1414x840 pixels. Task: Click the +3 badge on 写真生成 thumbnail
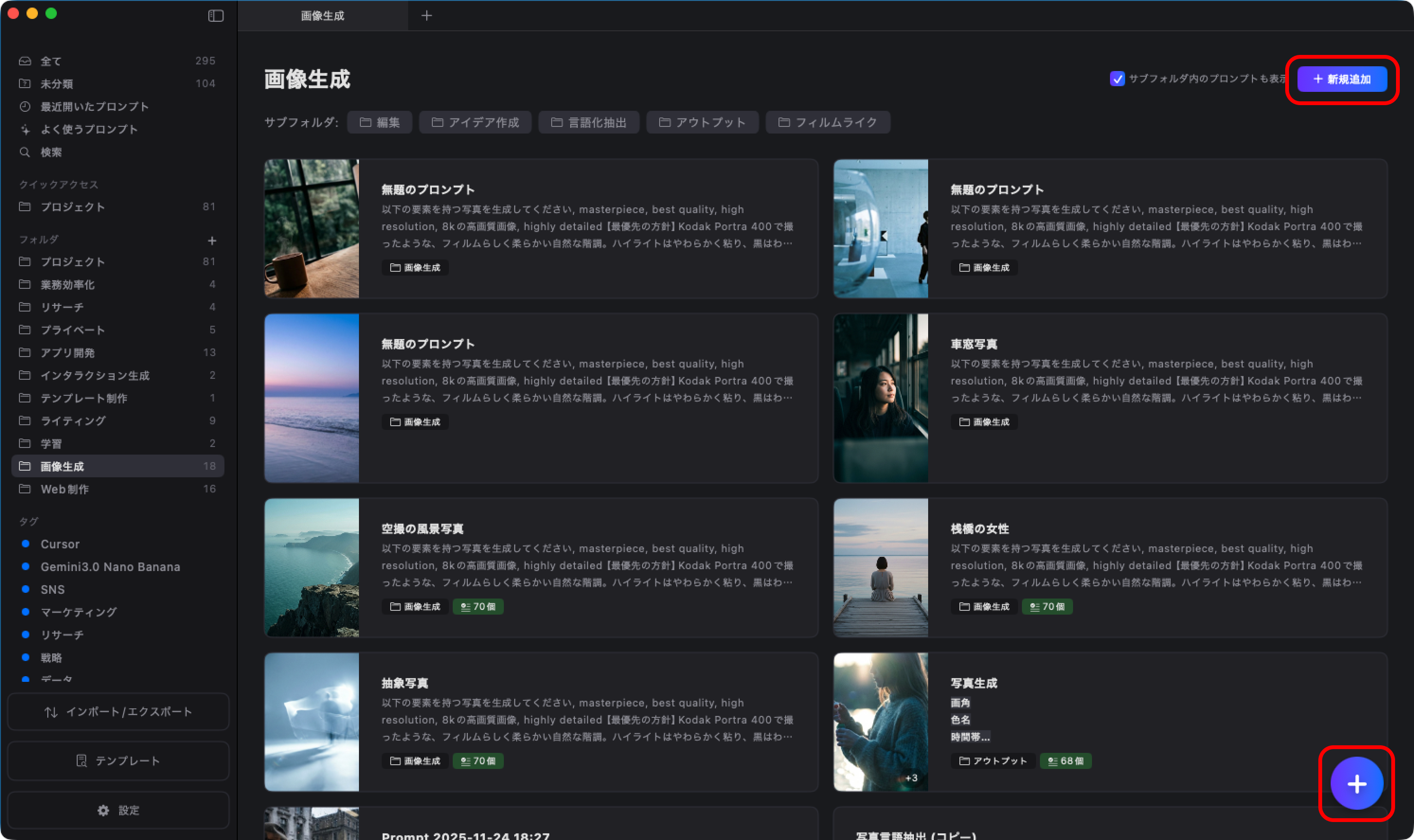911,778
